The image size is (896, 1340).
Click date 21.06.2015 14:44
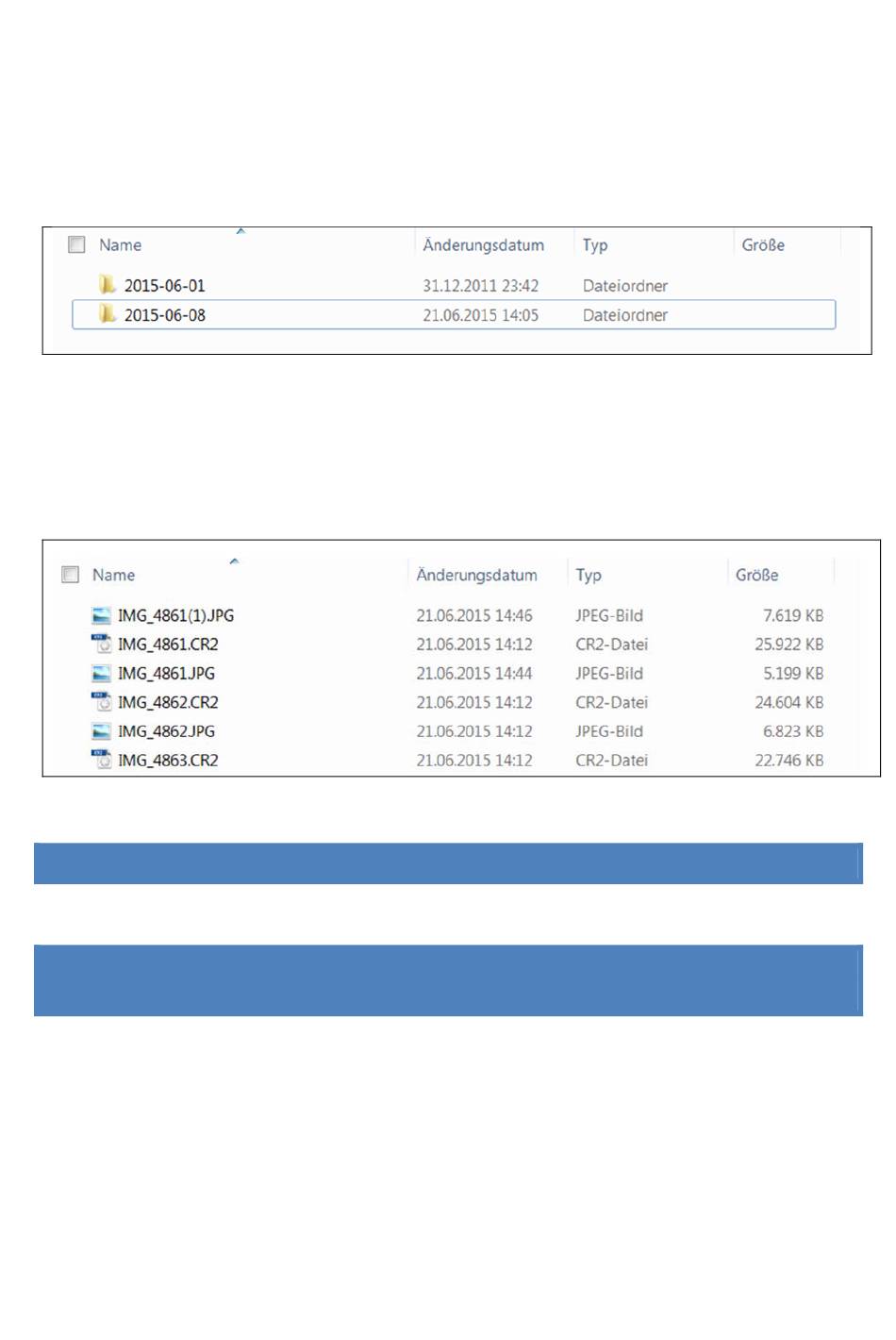[474, 674]
